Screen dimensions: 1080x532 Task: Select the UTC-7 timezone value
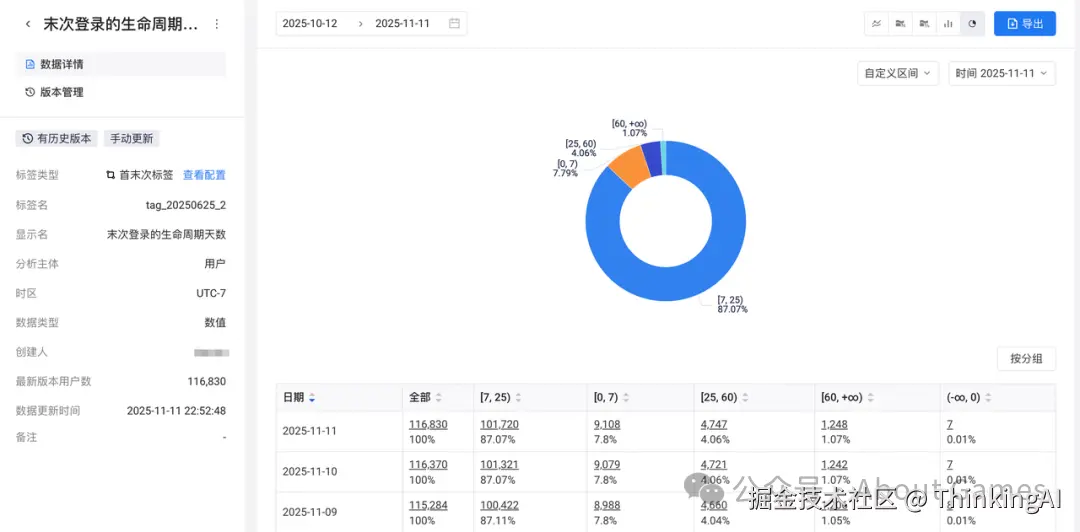(211, 293)
